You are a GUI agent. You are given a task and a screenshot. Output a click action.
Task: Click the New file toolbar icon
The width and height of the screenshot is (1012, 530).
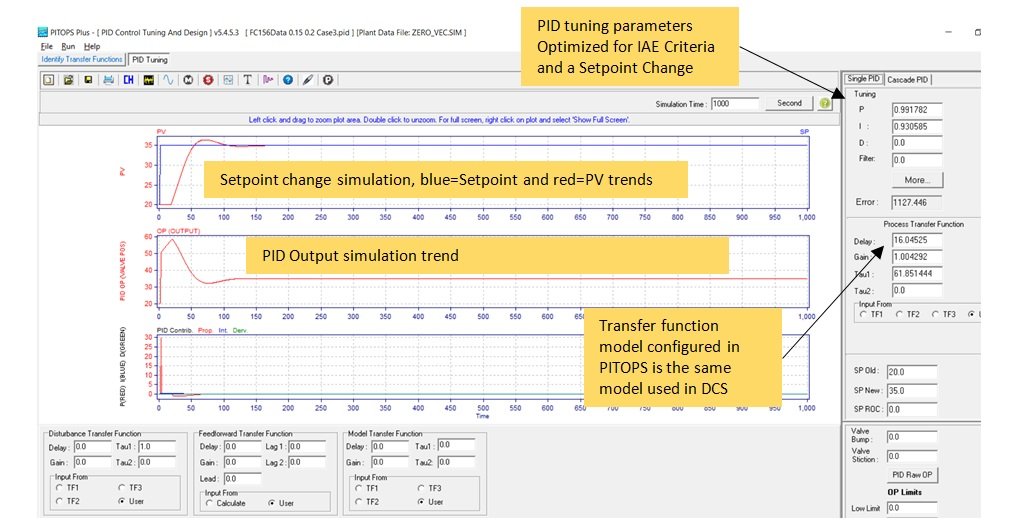tap(48, 79)
